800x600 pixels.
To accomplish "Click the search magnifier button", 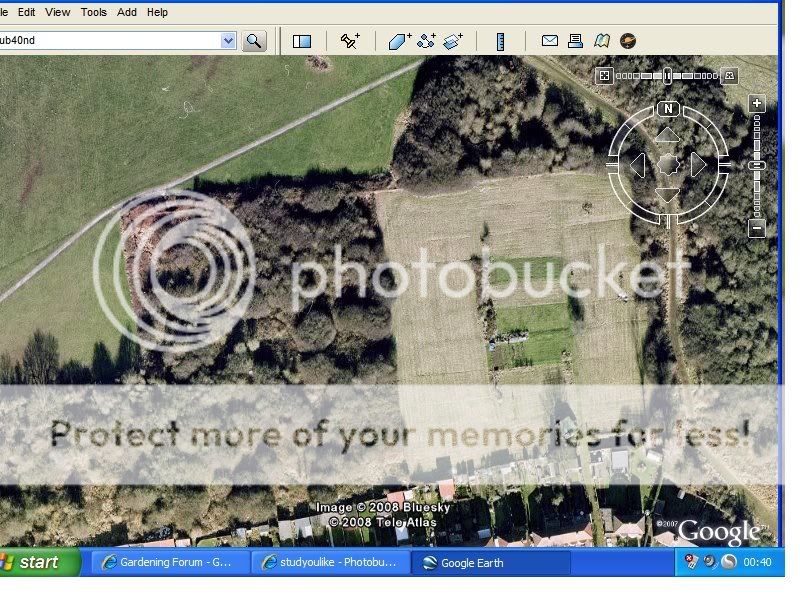I will 254,41.
